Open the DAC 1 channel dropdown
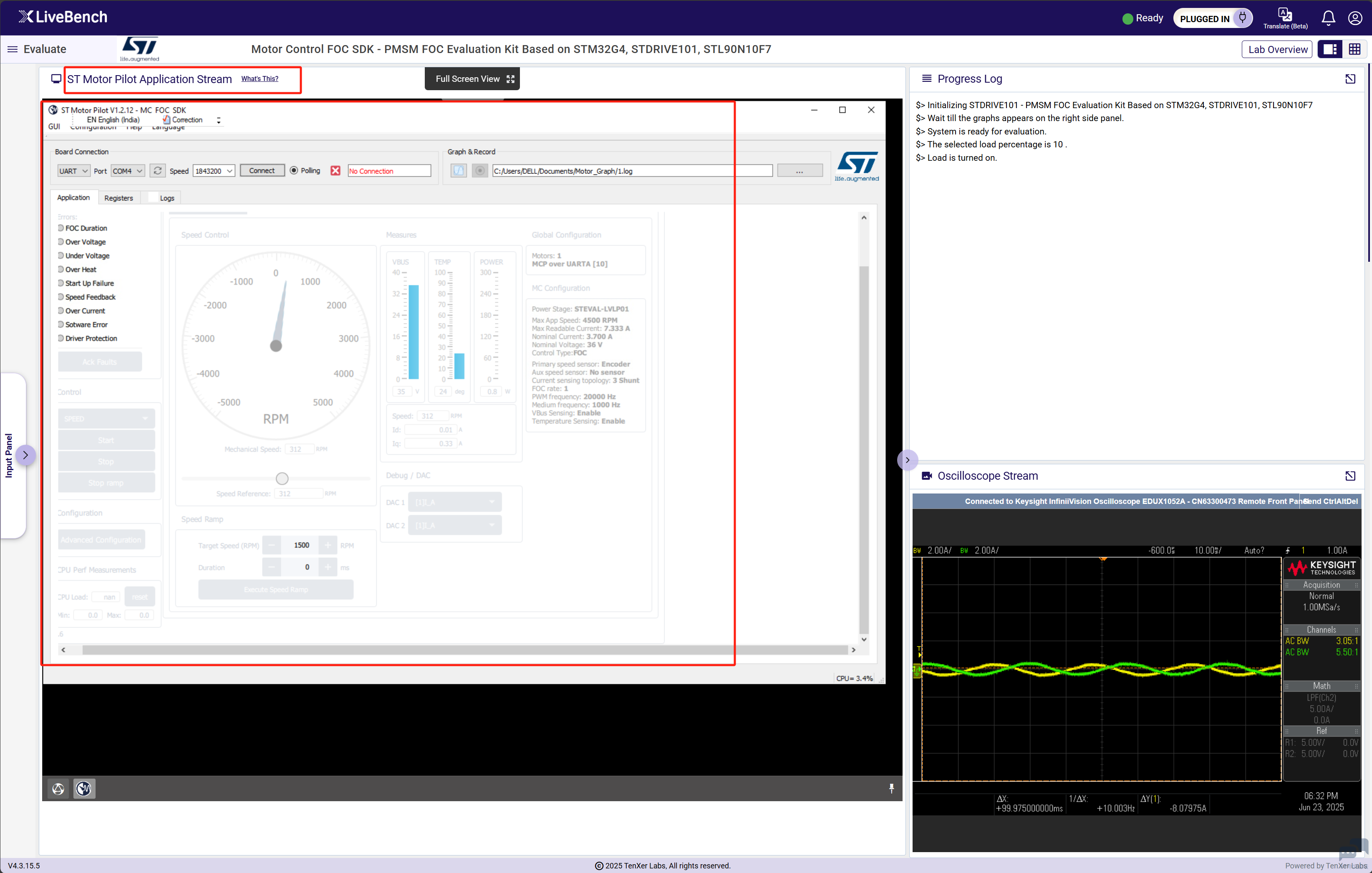Screen dimensions: 1372x873 pos(455,502)
